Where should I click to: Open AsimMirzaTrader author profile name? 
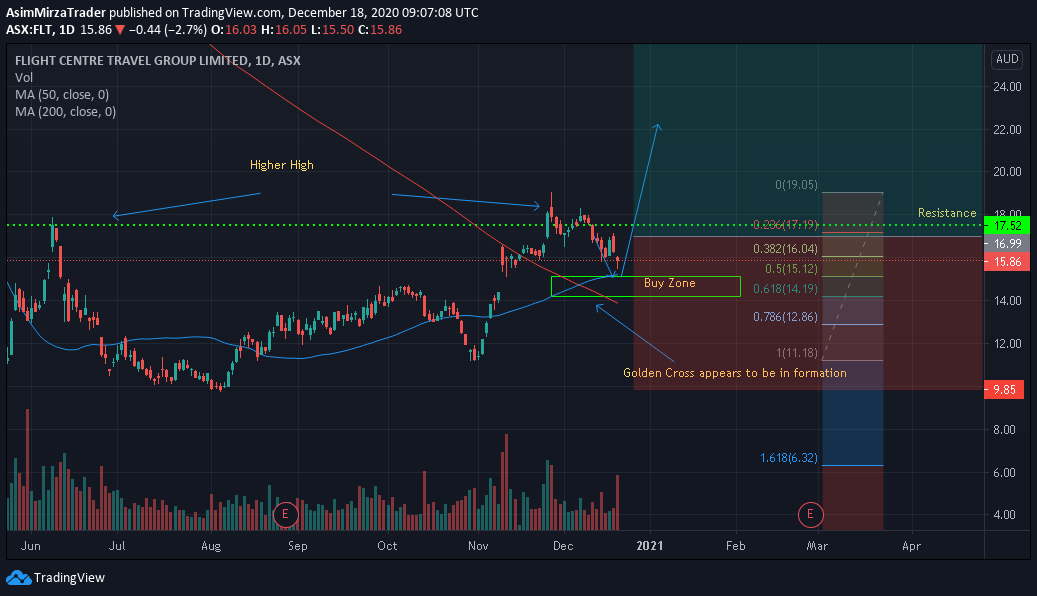56,13
